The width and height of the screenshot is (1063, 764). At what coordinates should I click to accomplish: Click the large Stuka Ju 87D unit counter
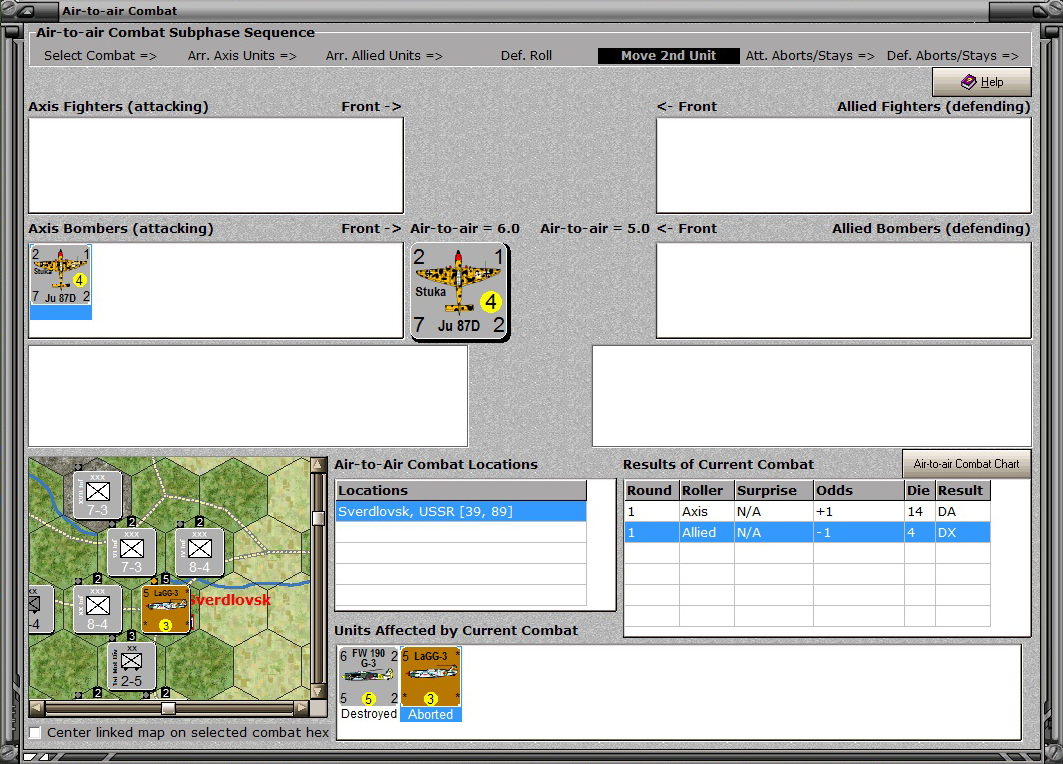[x=460, y=291]
